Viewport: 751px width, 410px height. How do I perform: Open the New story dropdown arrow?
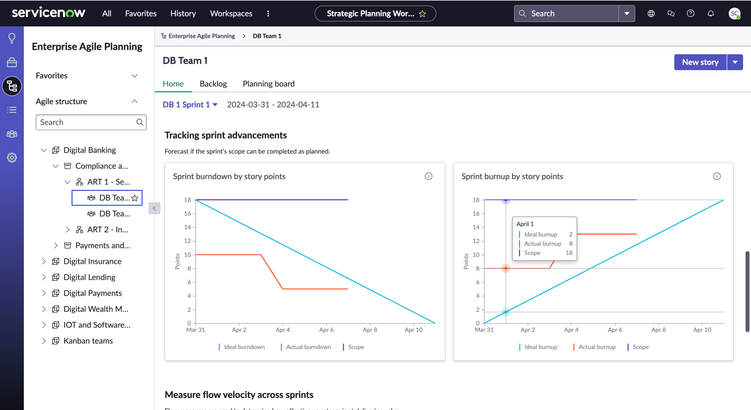[735, 62]
